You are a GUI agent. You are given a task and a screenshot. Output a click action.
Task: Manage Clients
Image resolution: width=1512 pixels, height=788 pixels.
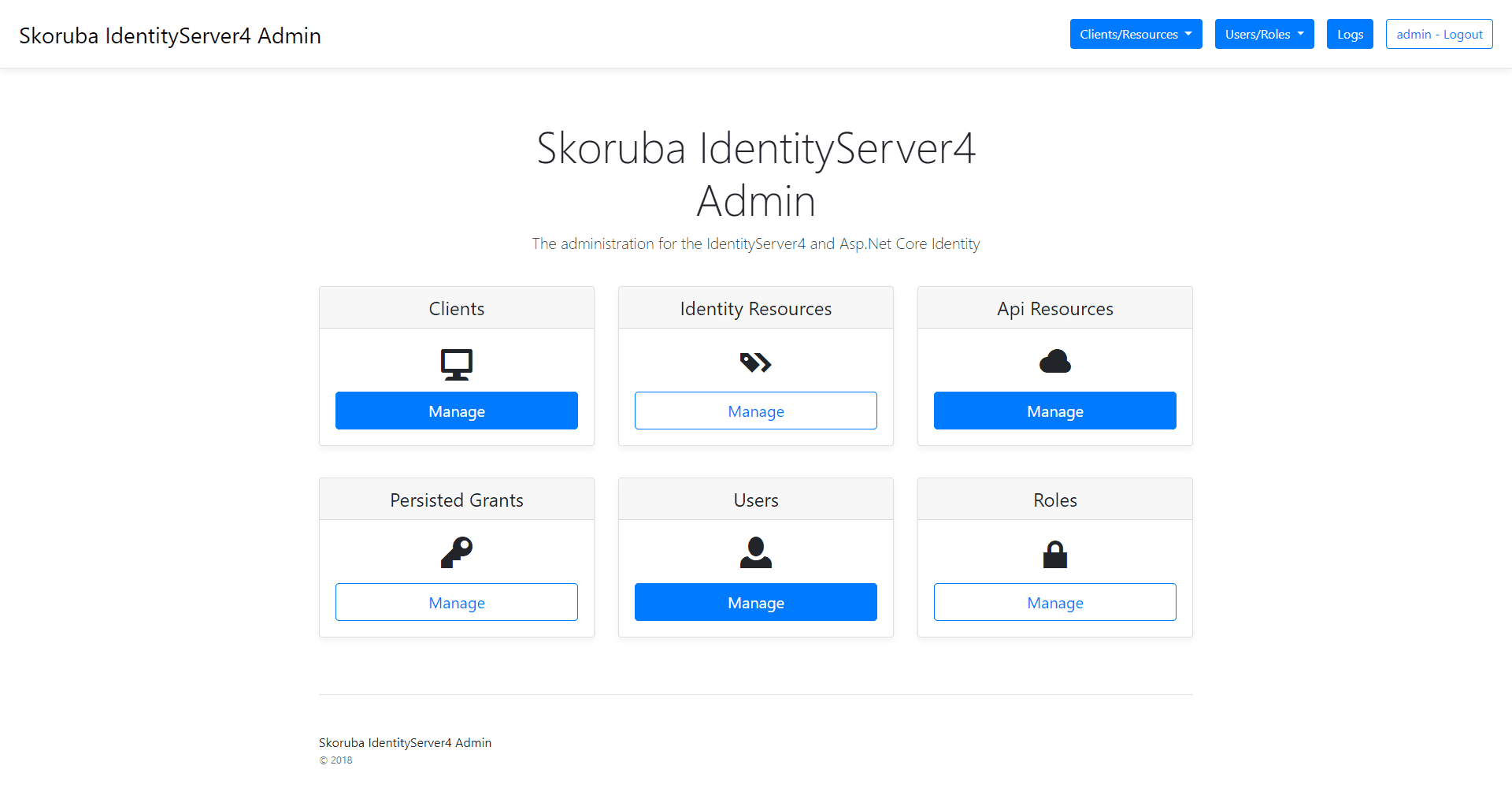tap(457, 411)
